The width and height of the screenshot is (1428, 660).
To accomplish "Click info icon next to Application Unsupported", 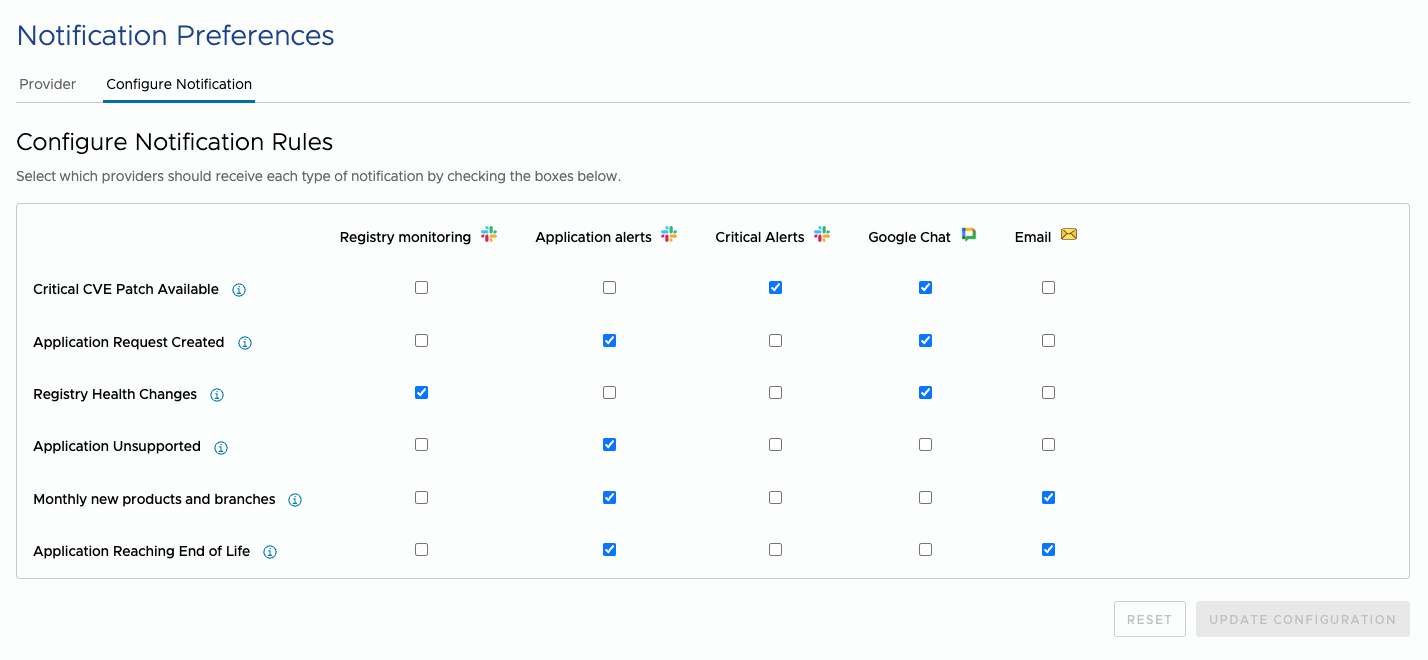I will (x=221, y=448).
